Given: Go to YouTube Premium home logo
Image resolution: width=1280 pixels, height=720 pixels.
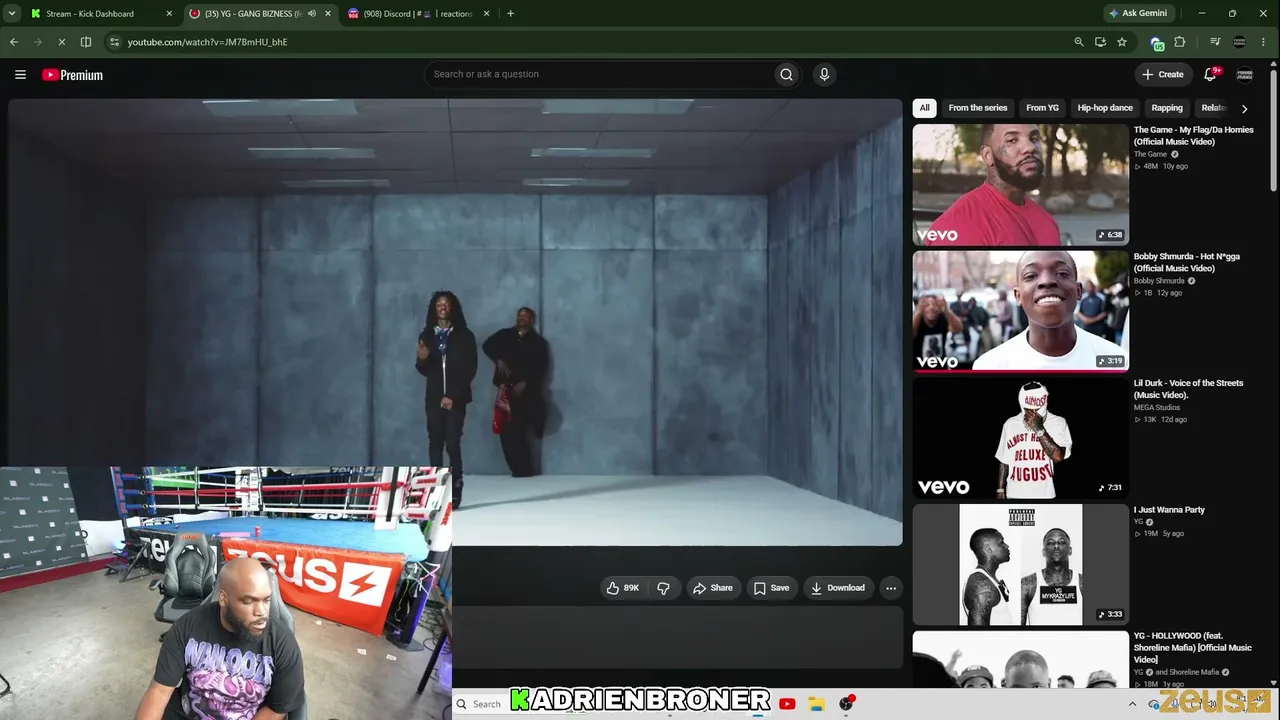Looking at the screenshot, I should pos(72,75).
